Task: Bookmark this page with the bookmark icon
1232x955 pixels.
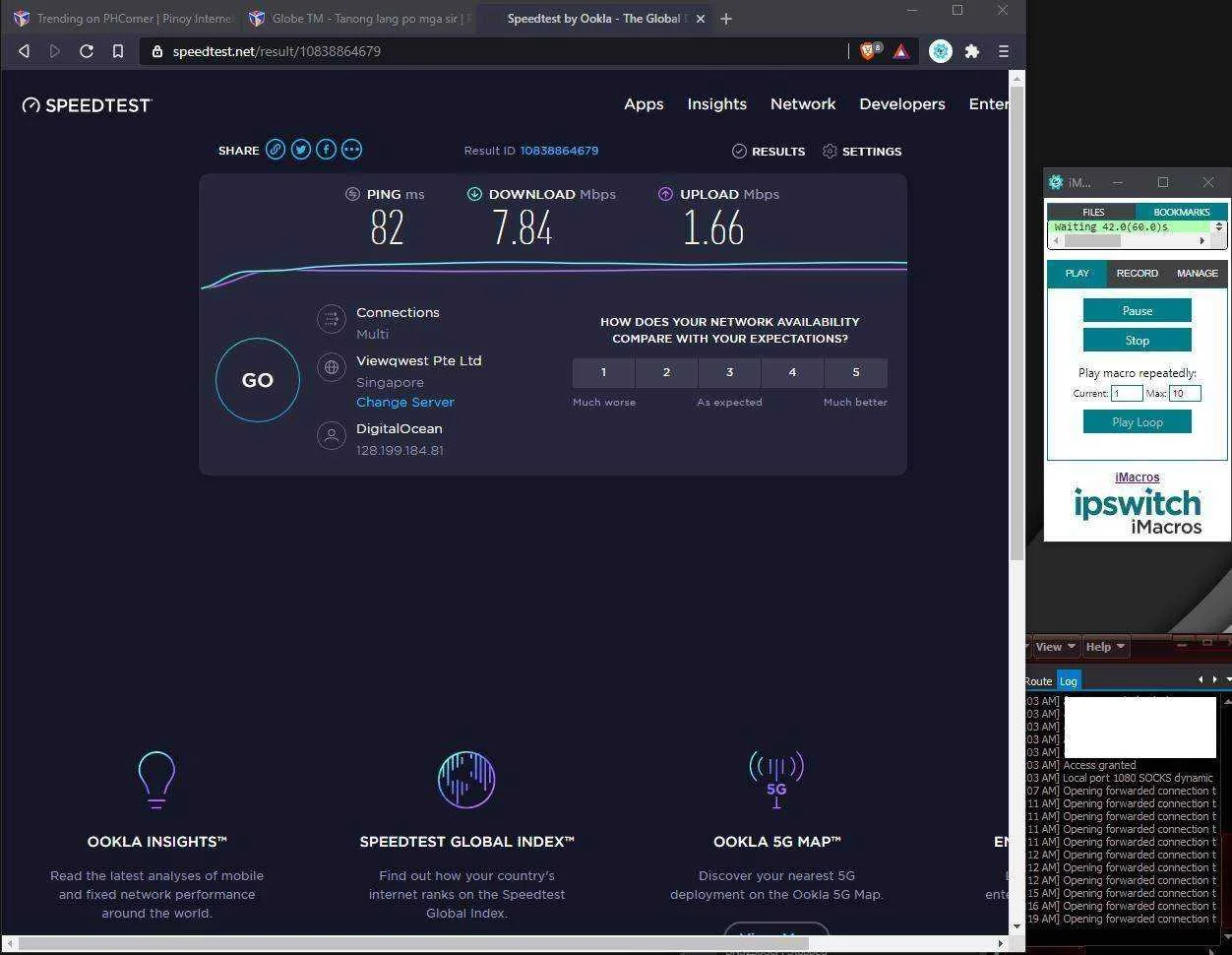Action: pos(118,51)
